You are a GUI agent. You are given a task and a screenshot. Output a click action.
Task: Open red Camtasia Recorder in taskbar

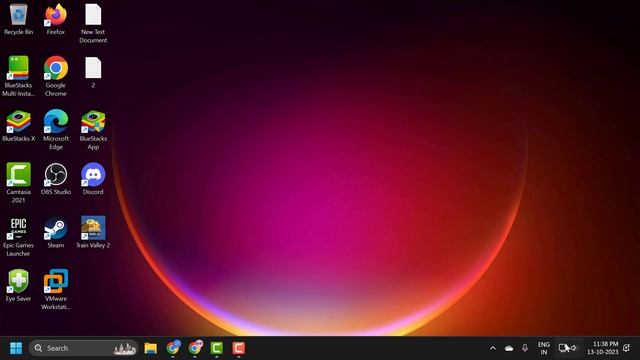[239, 348]
